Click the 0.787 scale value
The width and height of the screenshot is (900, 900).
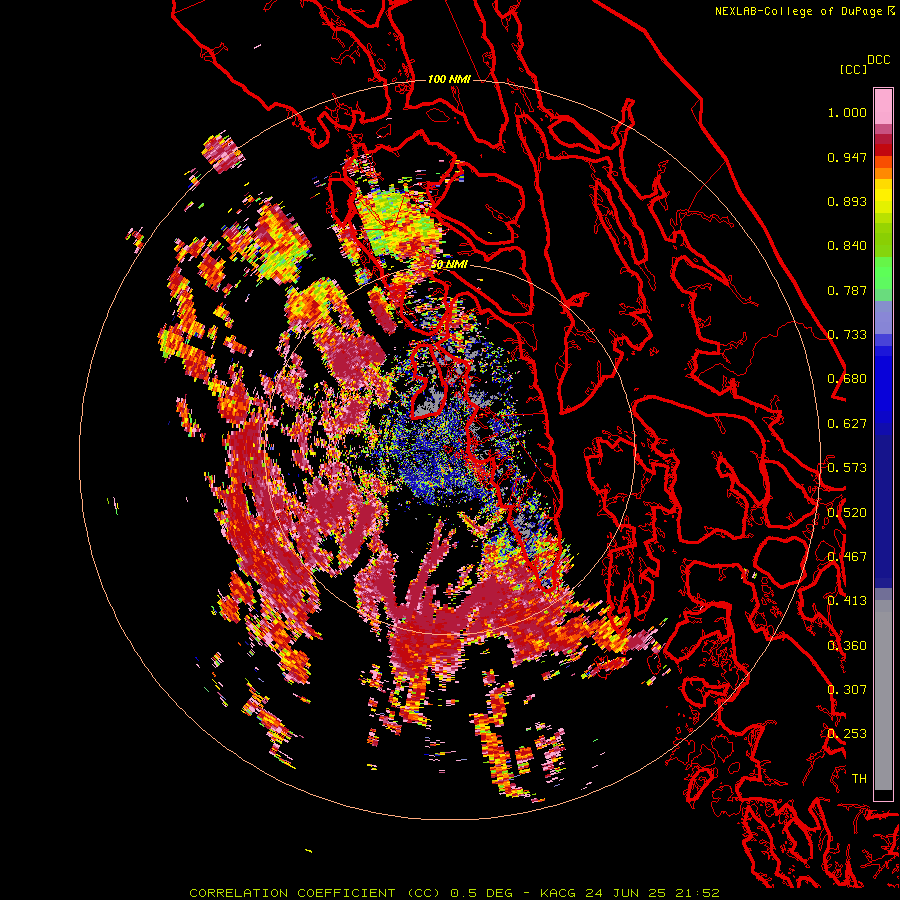[847, 290]
